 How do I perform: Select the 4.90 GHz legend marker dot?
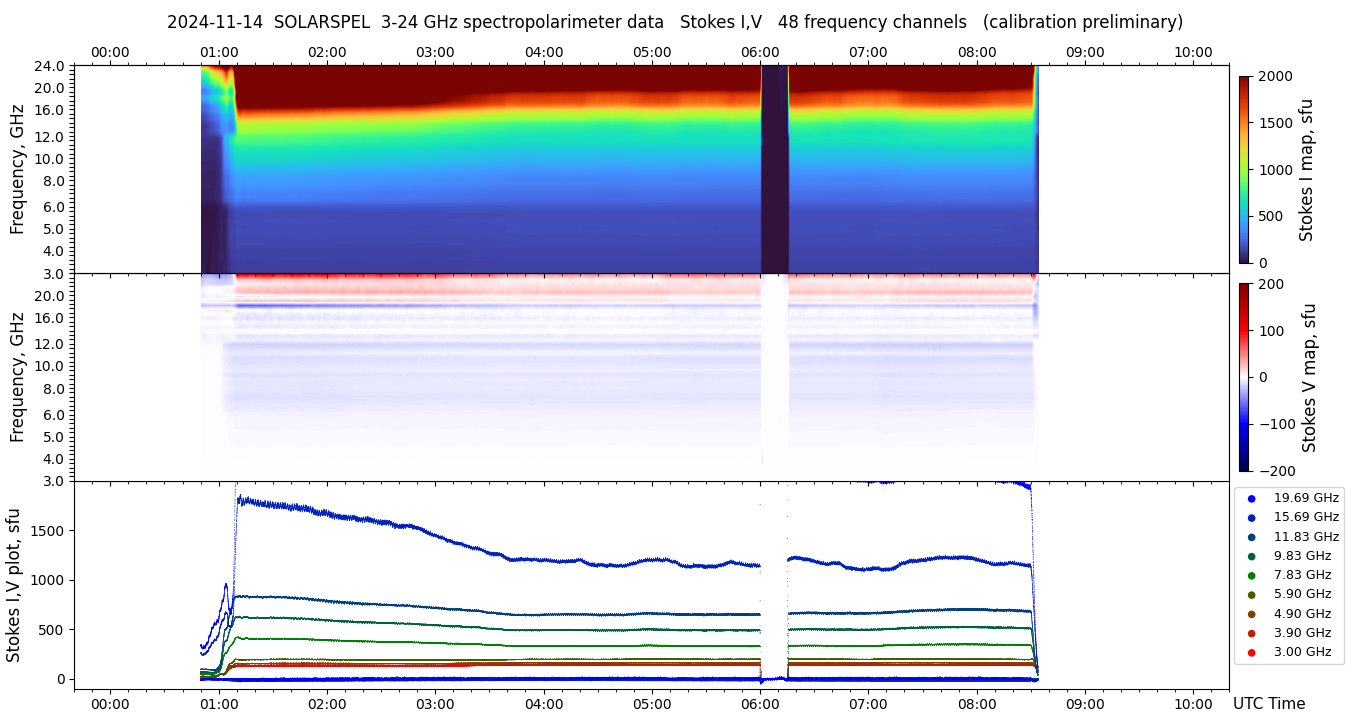coord(1251,614)
